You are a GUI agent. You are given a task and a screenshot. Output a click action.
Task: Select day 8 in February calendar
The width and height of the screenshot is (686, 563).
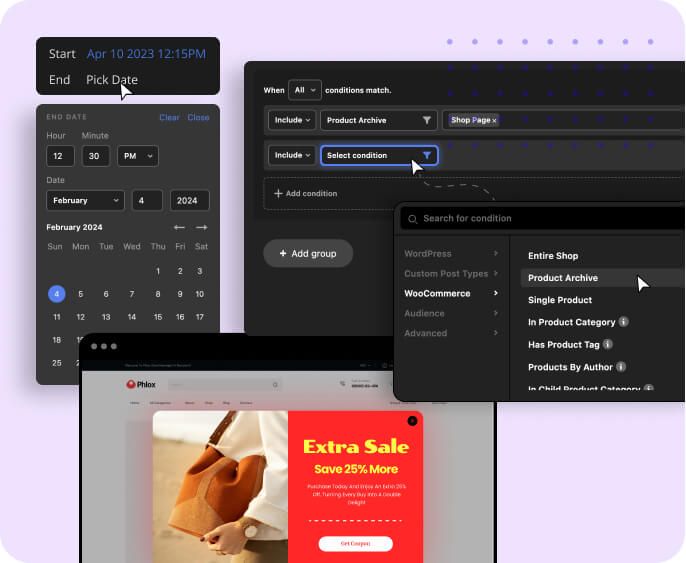coord(158,294)
